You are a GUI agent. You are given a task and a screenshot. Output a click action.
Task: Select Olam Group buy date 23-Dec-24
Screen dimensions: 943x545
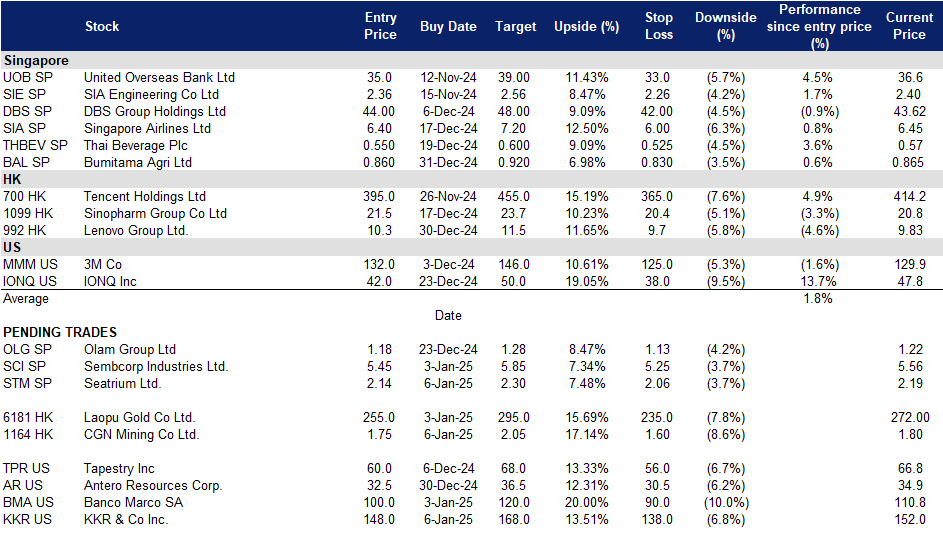pos(448,349)
